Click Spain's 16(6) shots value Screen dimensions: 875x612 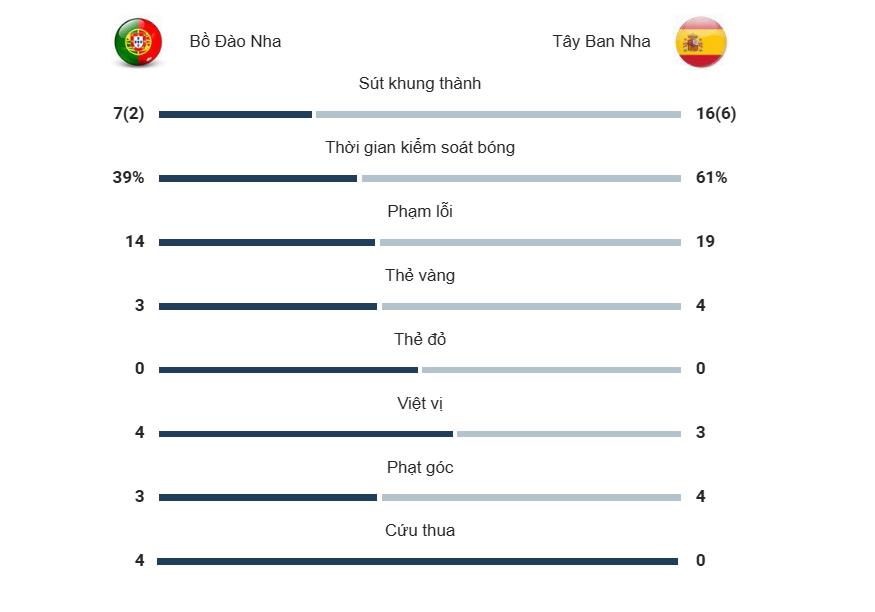click(716, 114)
